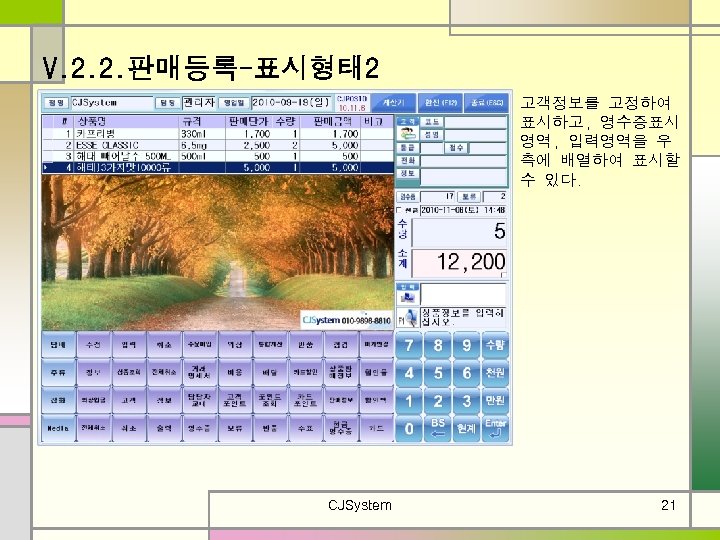Click the white barcode input field
This screenshot has height=540, width=720.
click(x=463, y=294)
